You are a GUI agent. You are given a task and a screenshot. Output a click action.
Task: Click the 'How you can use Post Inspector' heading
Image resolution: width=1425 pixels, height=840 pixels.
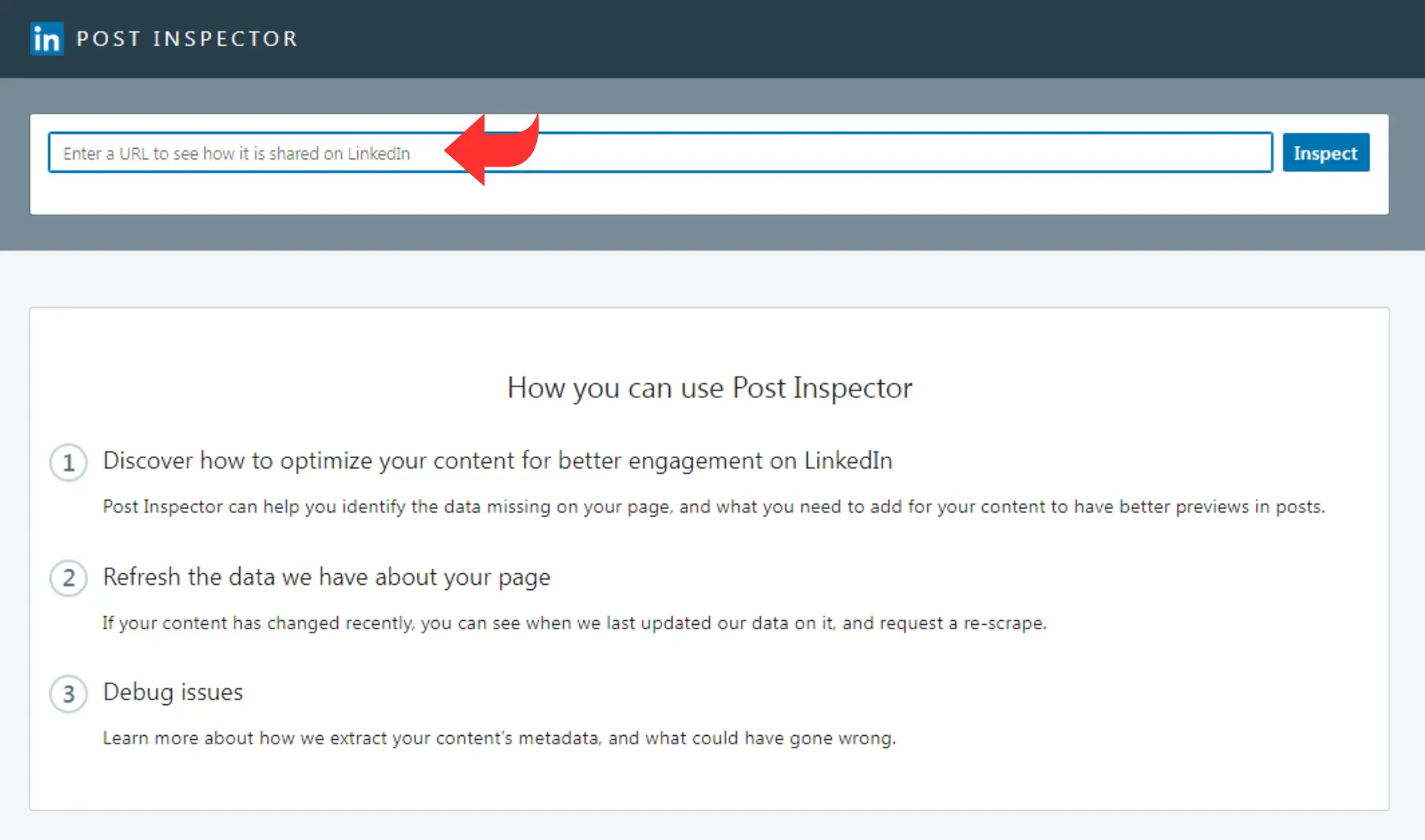(710, 388)
